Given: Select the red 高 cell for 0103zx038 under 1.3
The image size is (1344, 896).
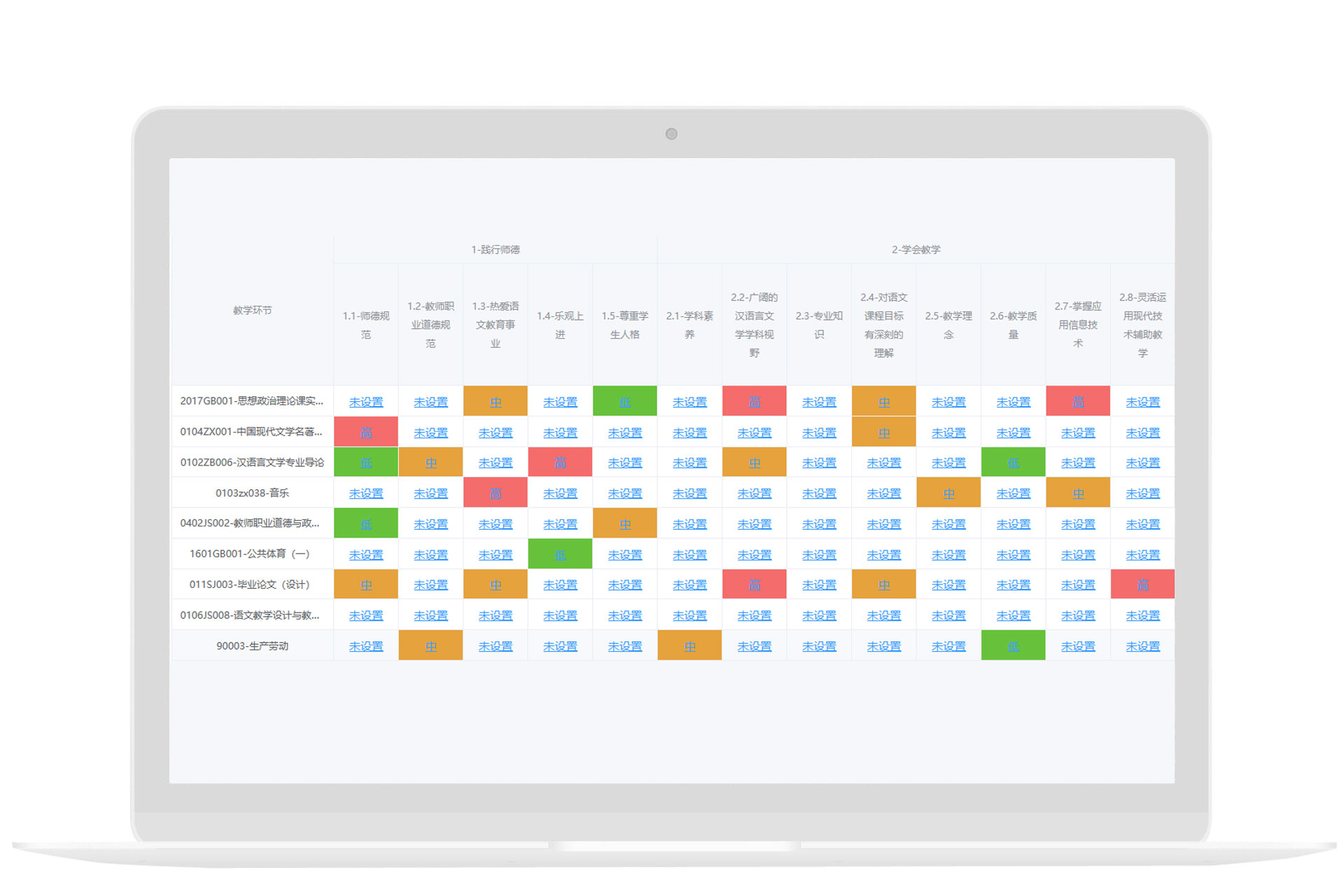Looking at the screenshot, I should [495, 493].
